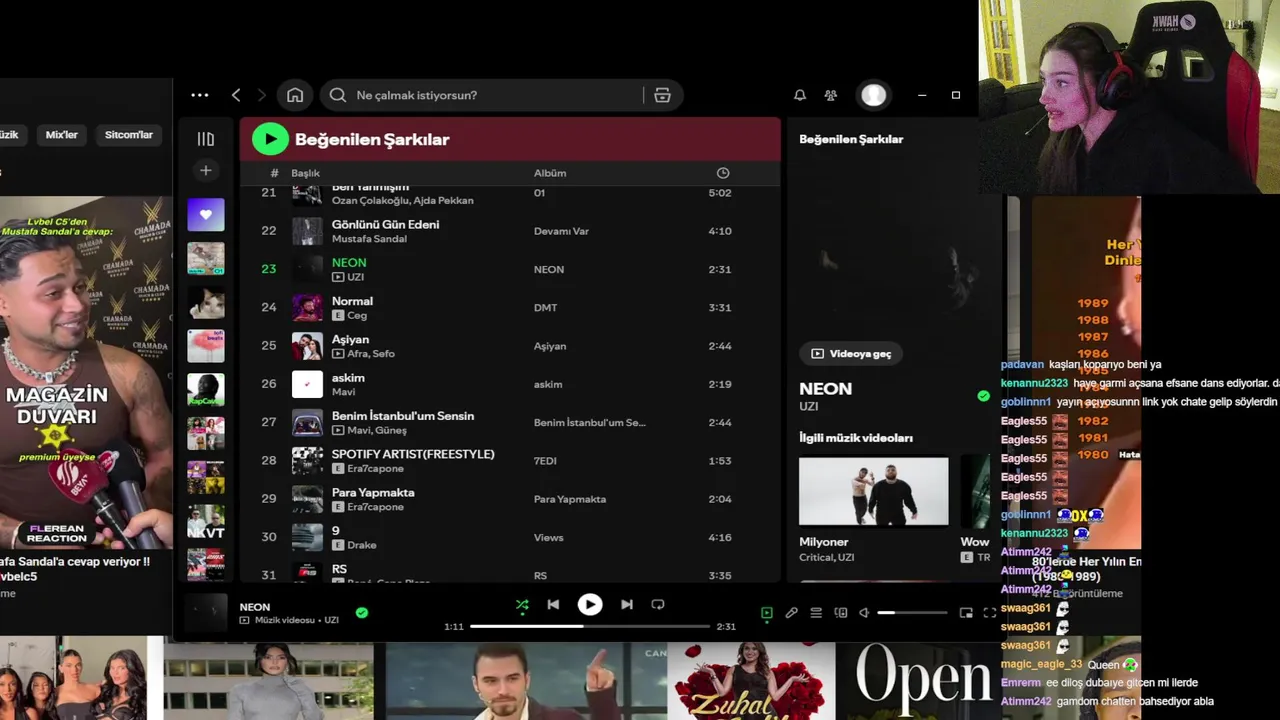Open the Spotify Home page
This screenshot has width=1280, height=720.
coord(295,95)
